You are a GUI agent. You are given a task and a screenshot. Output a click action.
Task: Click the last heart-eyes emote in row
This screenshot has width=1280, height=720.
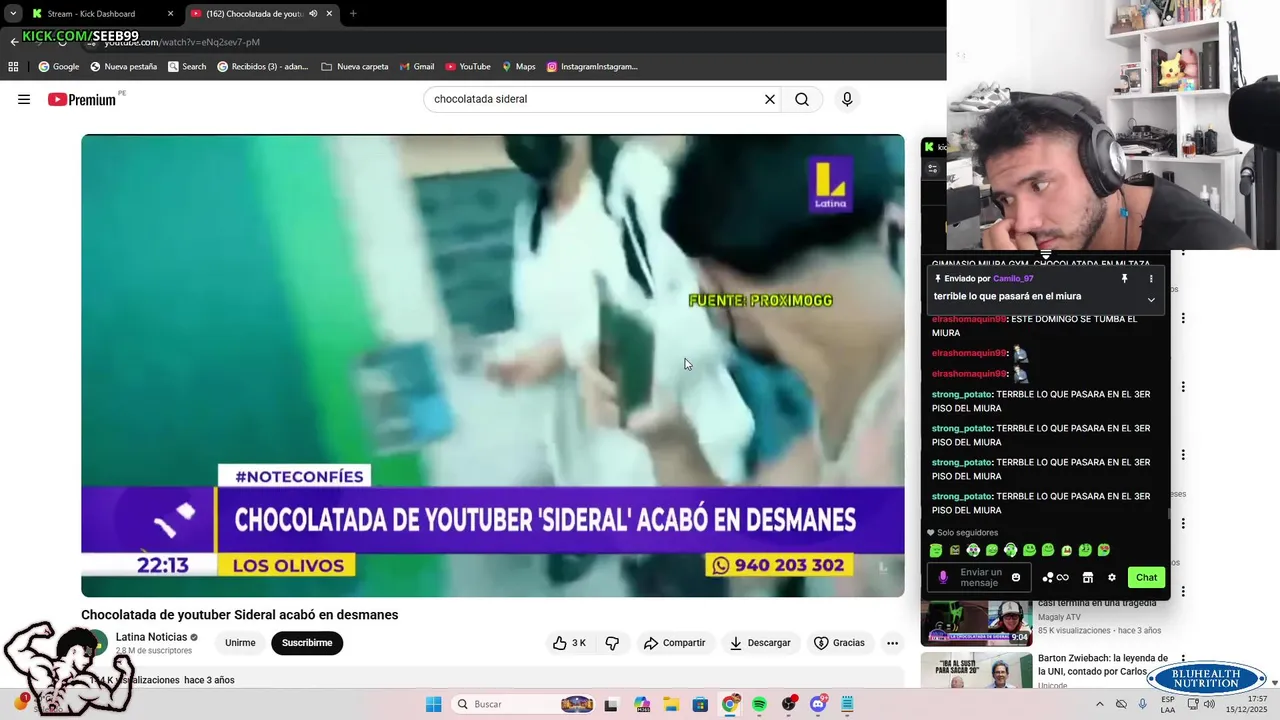pos(1104,550)
